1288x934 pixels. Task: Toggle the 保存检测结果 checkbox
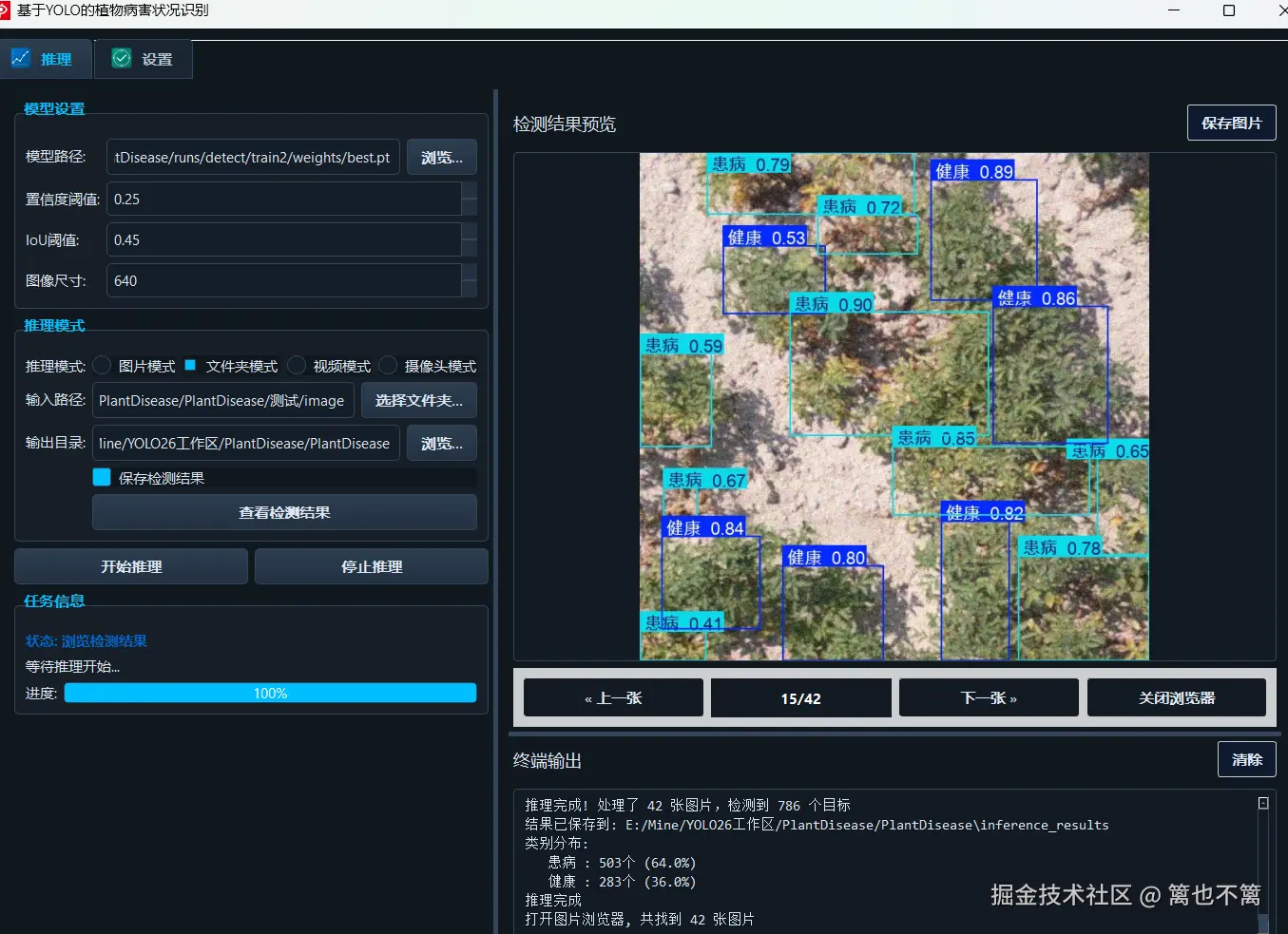coord(101,477)
